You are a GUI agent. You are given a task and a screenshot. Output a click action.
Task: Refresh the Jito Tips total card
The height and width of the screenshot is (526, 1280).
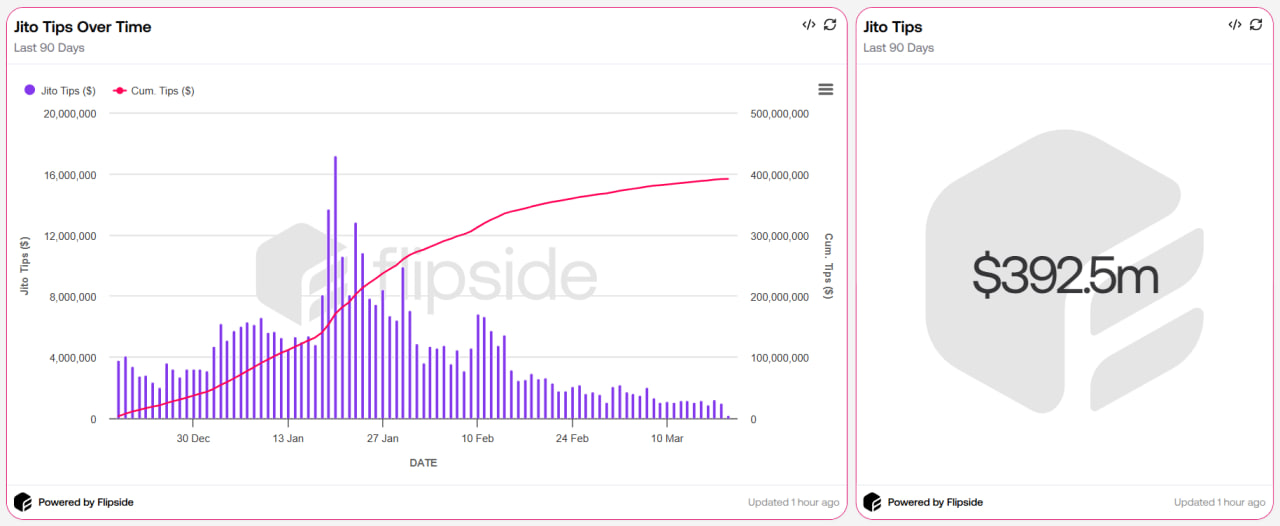[1256, 25]
